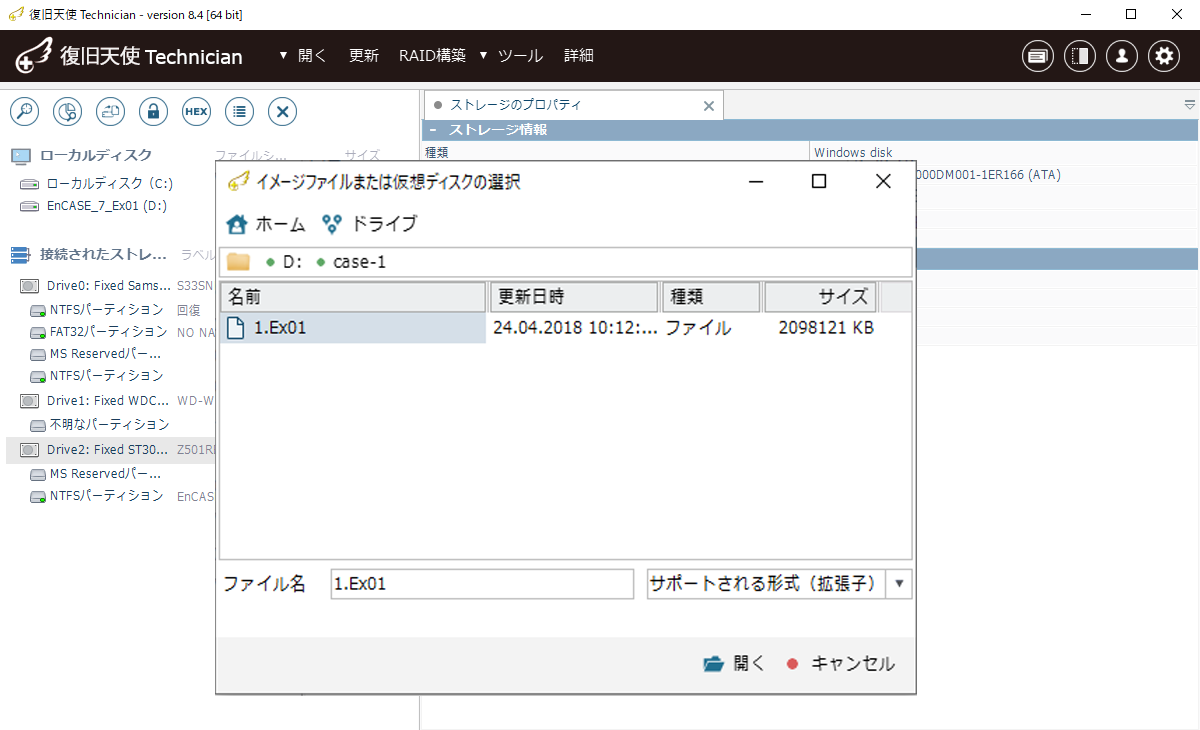Open RAID構築 menu item
This screenshot has height=730, width=1200.
432,56
